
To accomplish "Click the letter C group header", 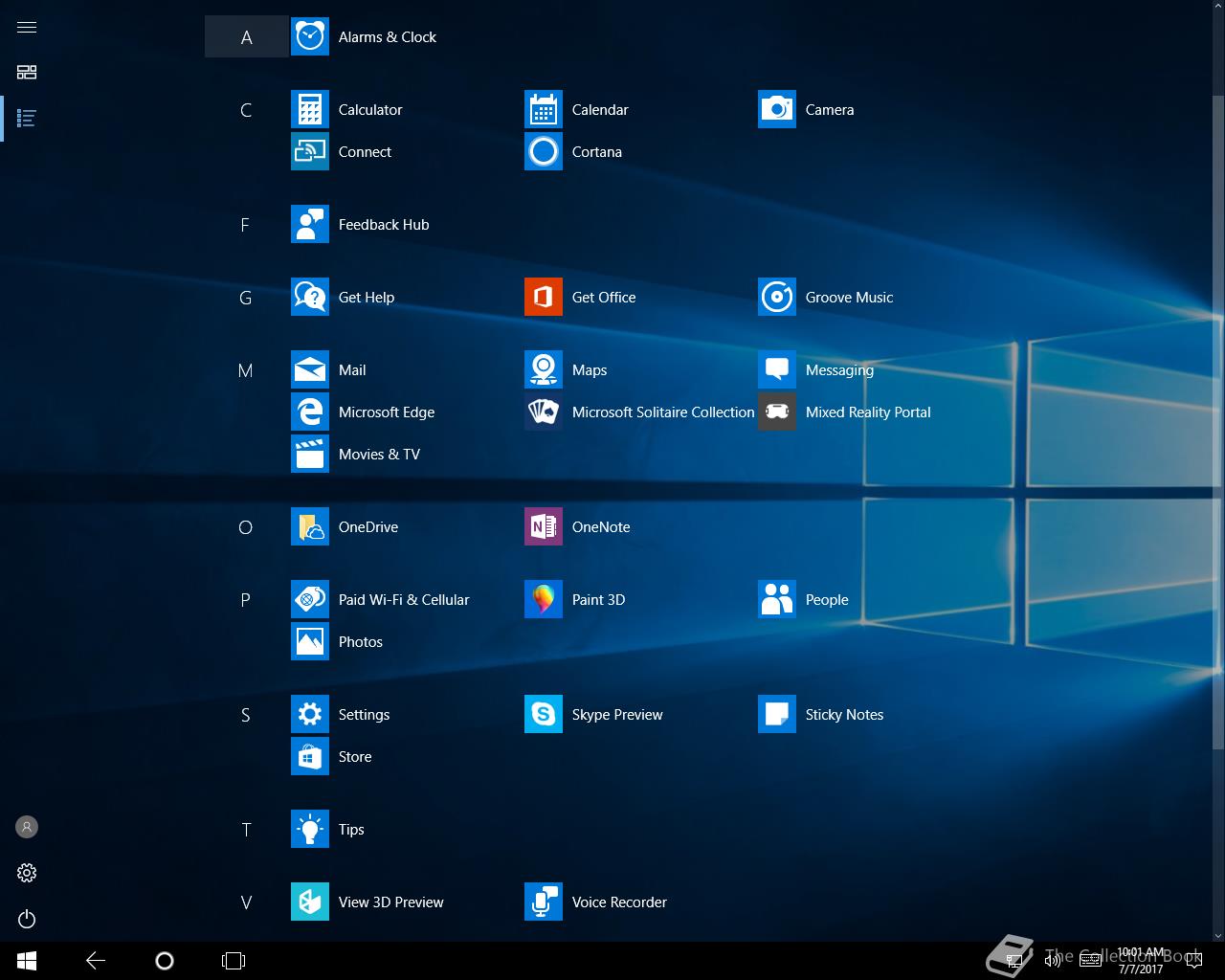I will tap(246, 110).
